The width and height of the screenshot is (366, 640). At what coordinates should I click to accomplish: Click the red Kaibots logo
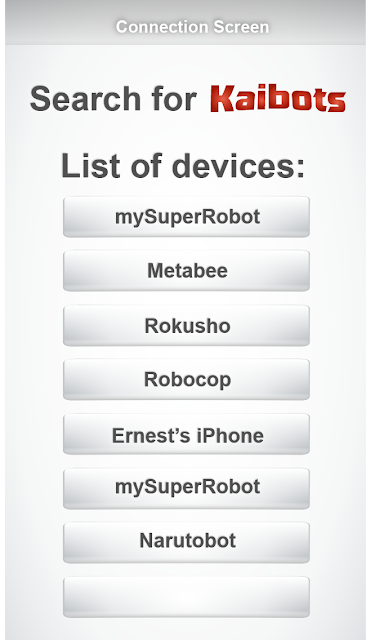[x=278, y=98]
